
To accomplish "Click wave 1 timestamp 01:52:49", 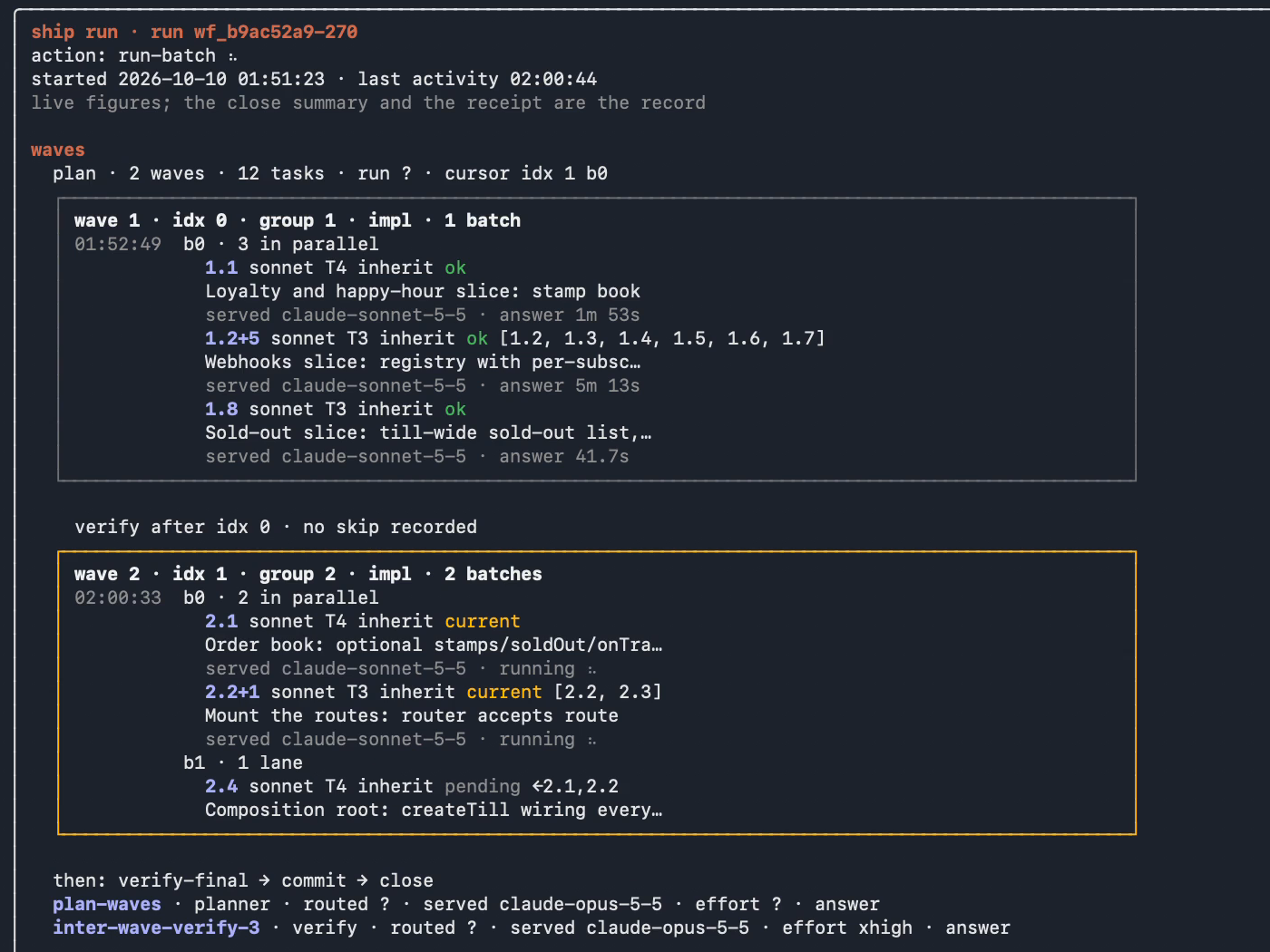I will pos(118,244).
